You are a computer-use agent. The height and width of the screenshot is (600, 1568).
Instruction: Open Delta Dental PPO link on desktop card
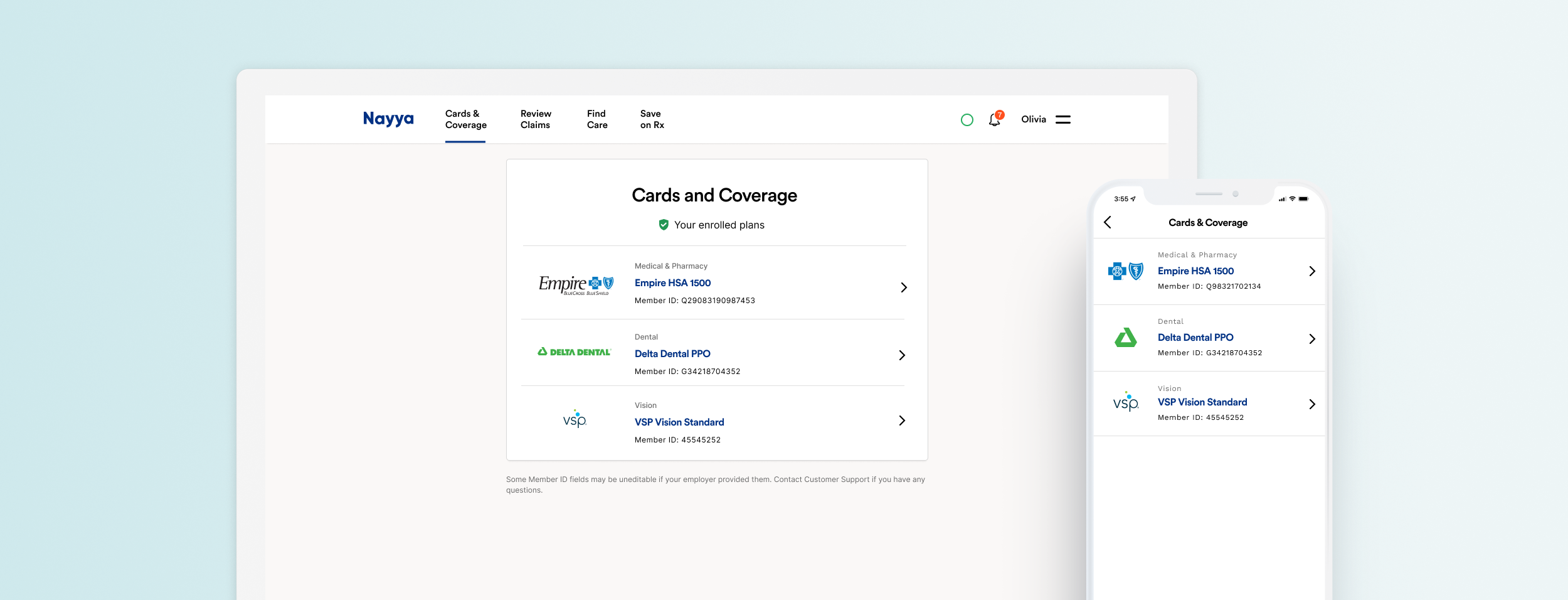coord(672,354)
